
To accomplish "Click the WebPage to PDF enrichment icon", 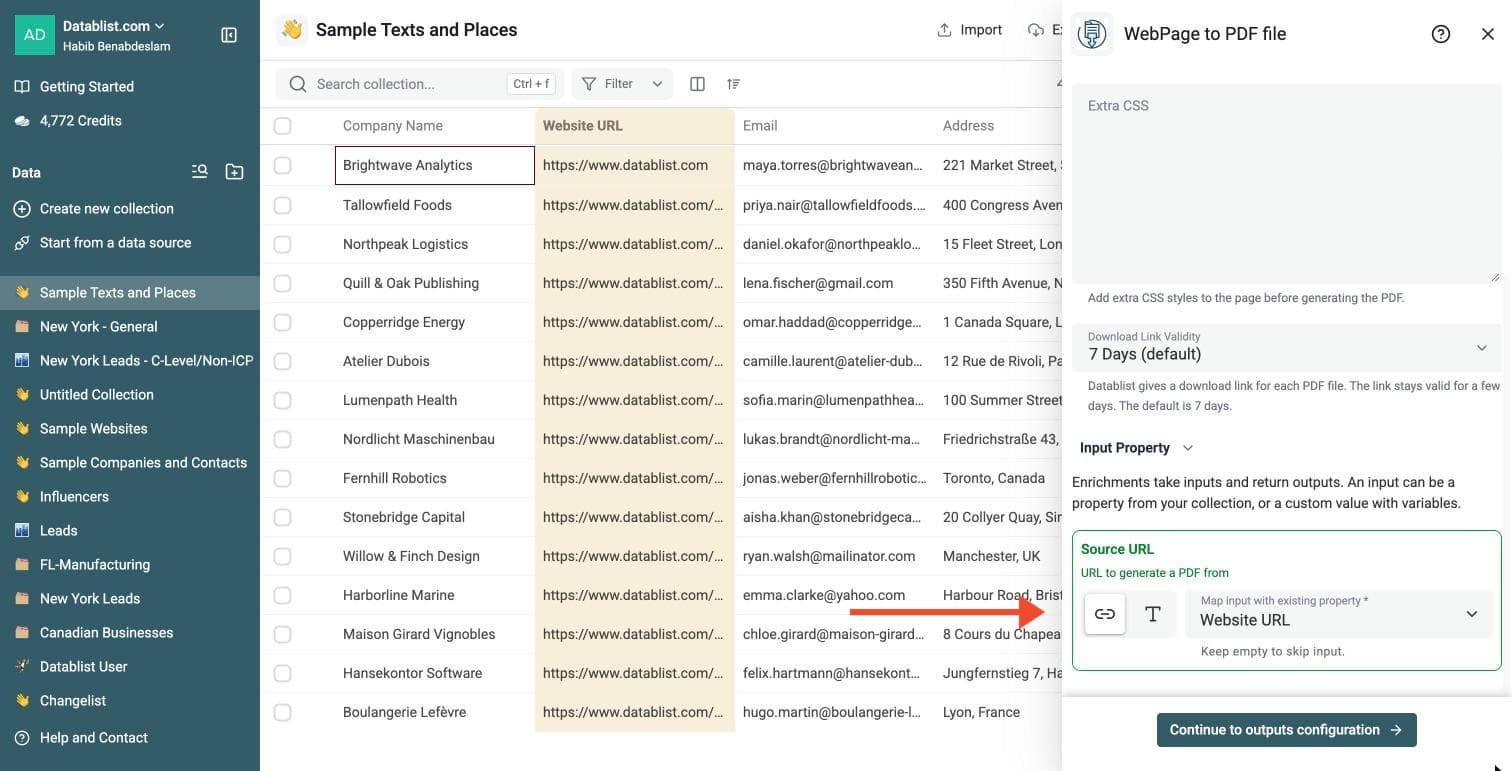I will coord(1092,34).
